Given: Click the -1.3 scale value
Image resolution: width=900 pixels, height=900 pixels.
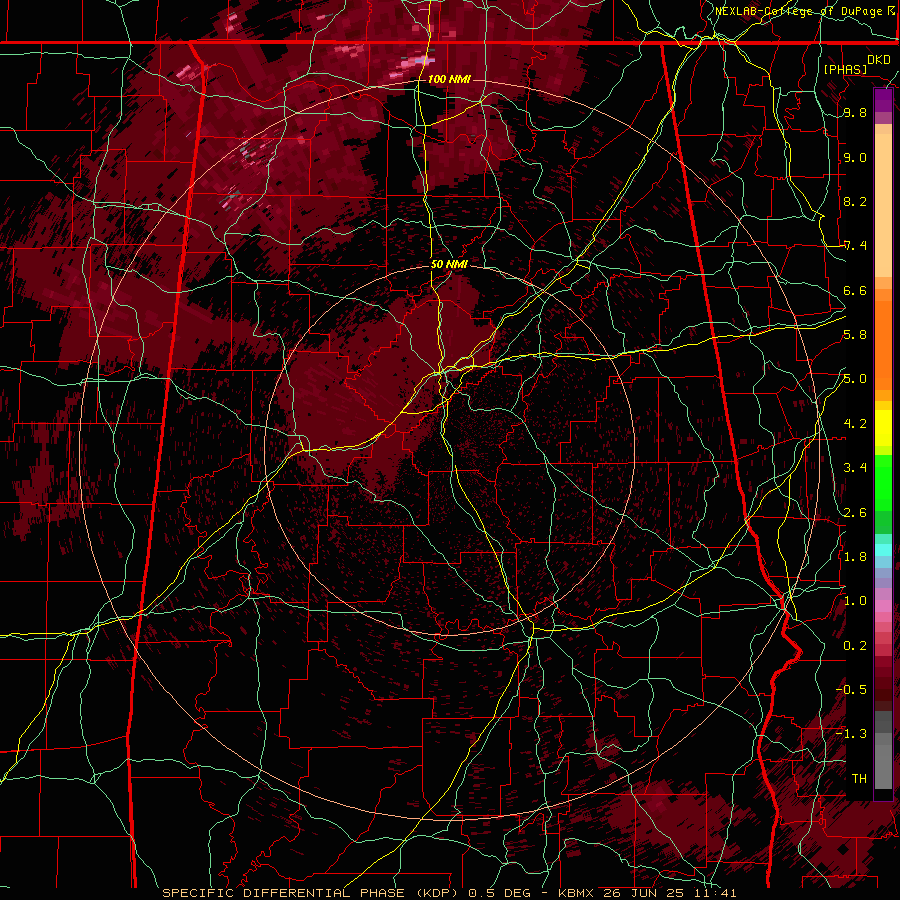Looking at the screenshot, I should (851, 734).
